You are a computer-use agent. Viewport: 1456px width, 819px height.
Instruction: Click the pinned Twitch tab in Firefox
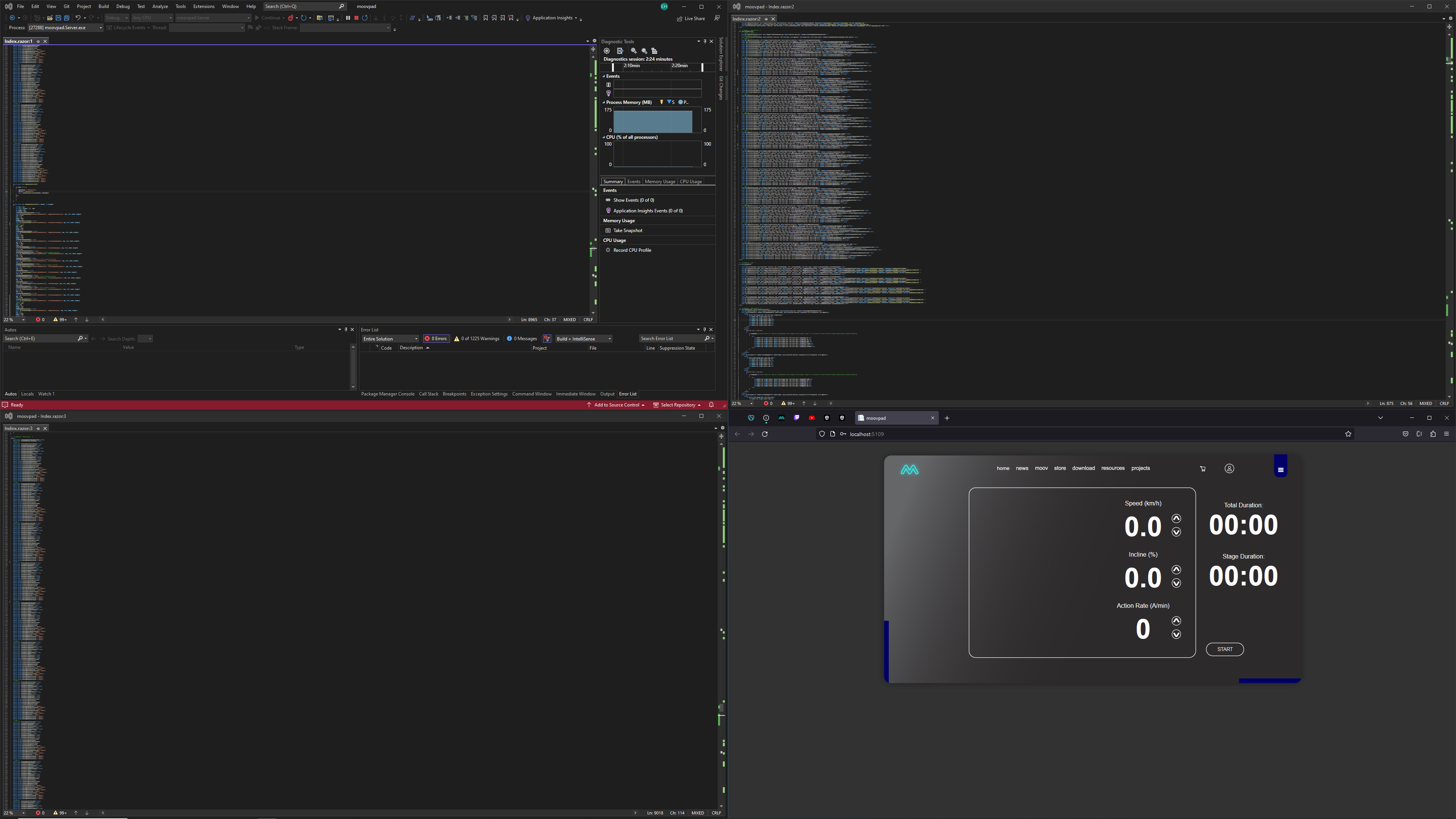[796, 418]
